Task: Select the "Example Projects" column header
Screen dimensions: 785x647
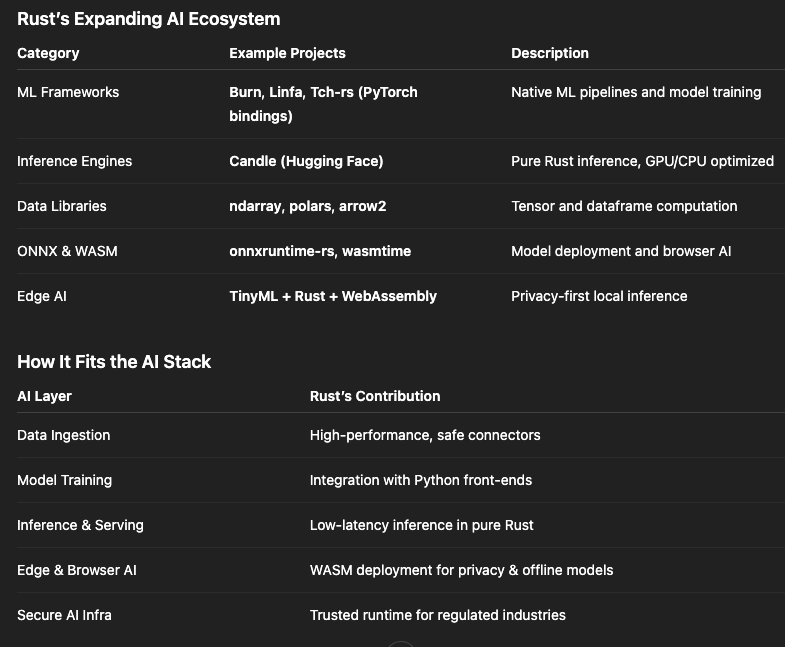Action: (287, 53)
